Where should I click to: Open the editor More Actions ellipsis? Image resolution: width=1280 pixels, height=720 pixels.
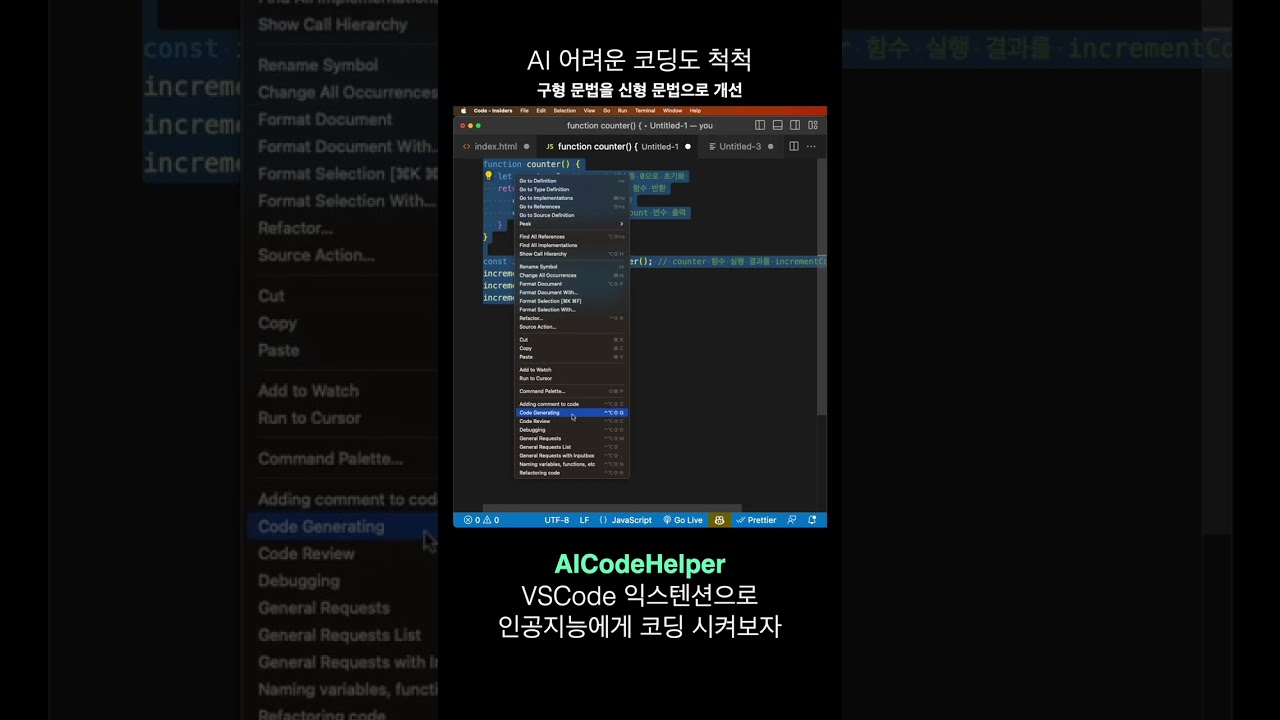(811, 146)
